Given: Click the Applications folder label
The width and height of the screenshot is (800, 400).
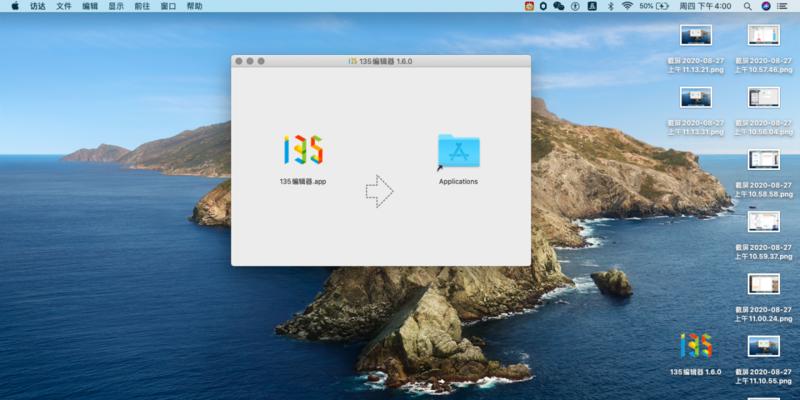Looking at the screenshot, I should tap(458, 181).
